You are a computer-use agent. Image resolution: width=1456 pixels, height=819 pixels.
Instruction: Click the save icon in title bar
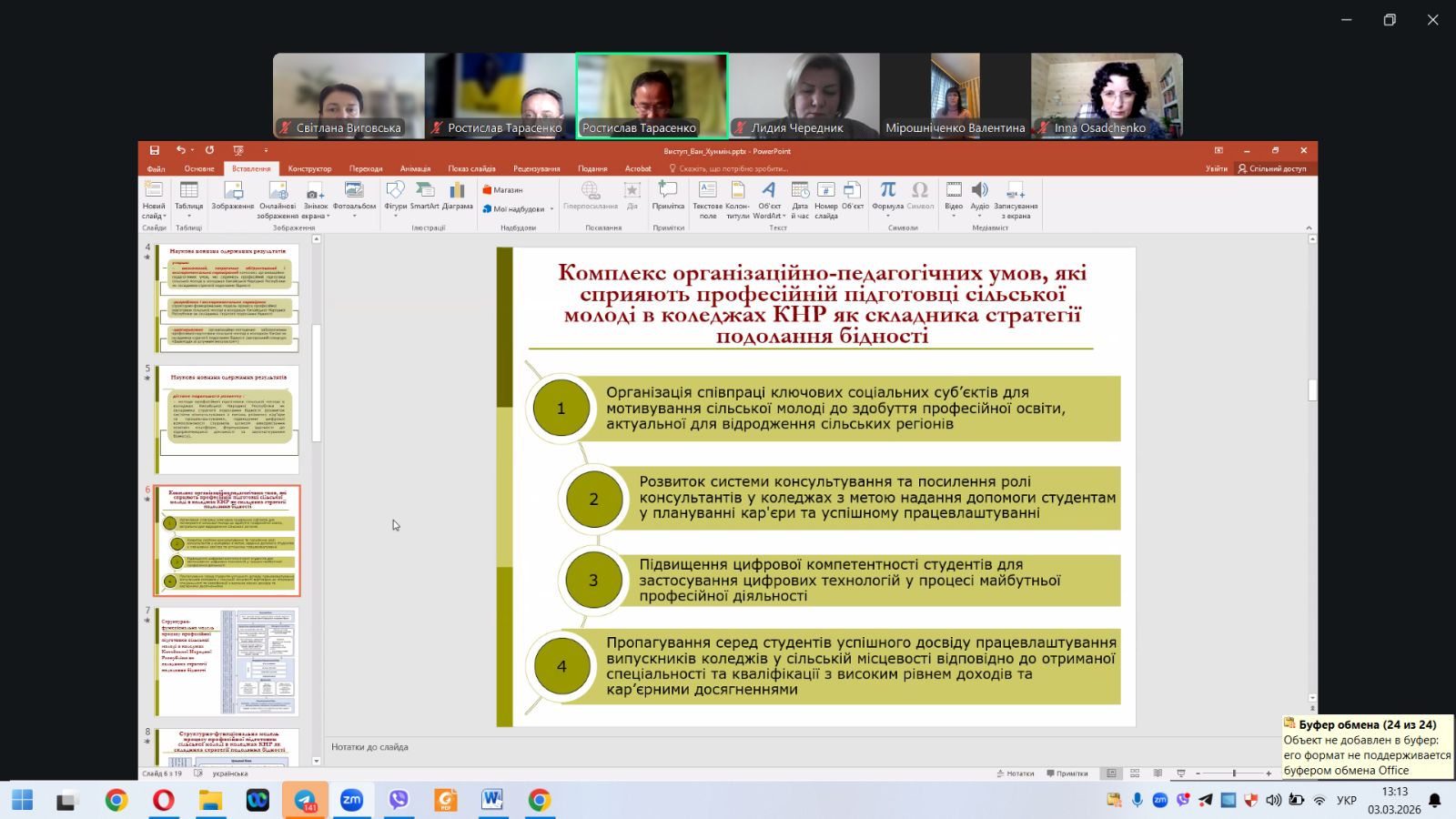coord(155,150)
